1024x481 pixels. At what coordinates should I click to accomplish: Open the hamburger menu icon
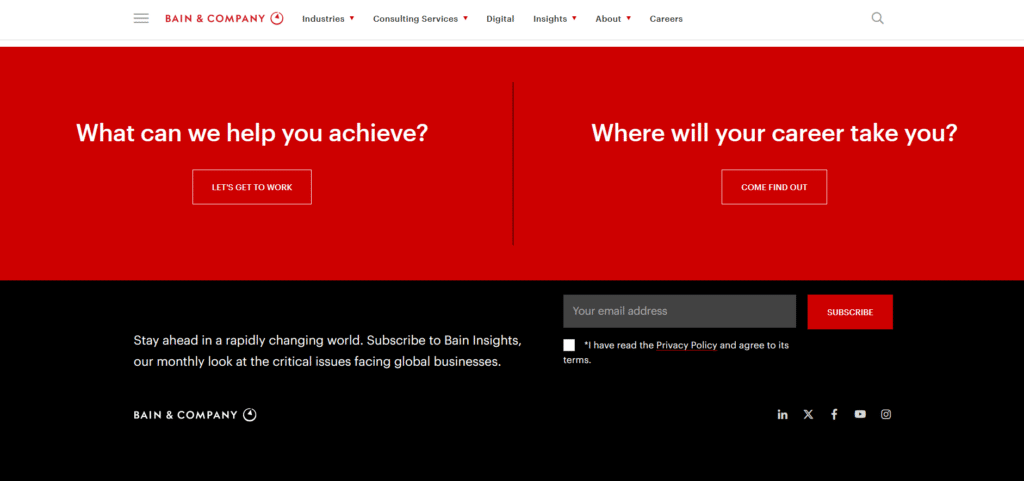(141, 18)
